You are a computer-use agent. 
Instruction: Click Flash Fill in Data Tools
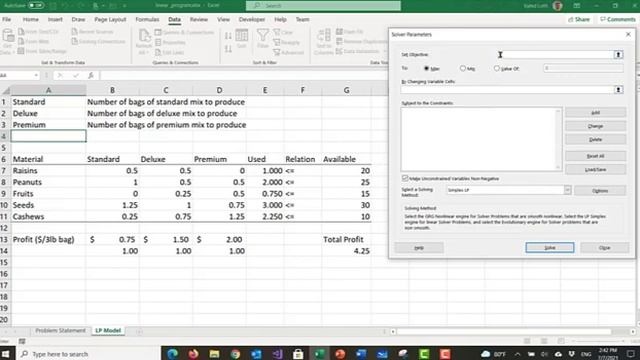[349, 31]
